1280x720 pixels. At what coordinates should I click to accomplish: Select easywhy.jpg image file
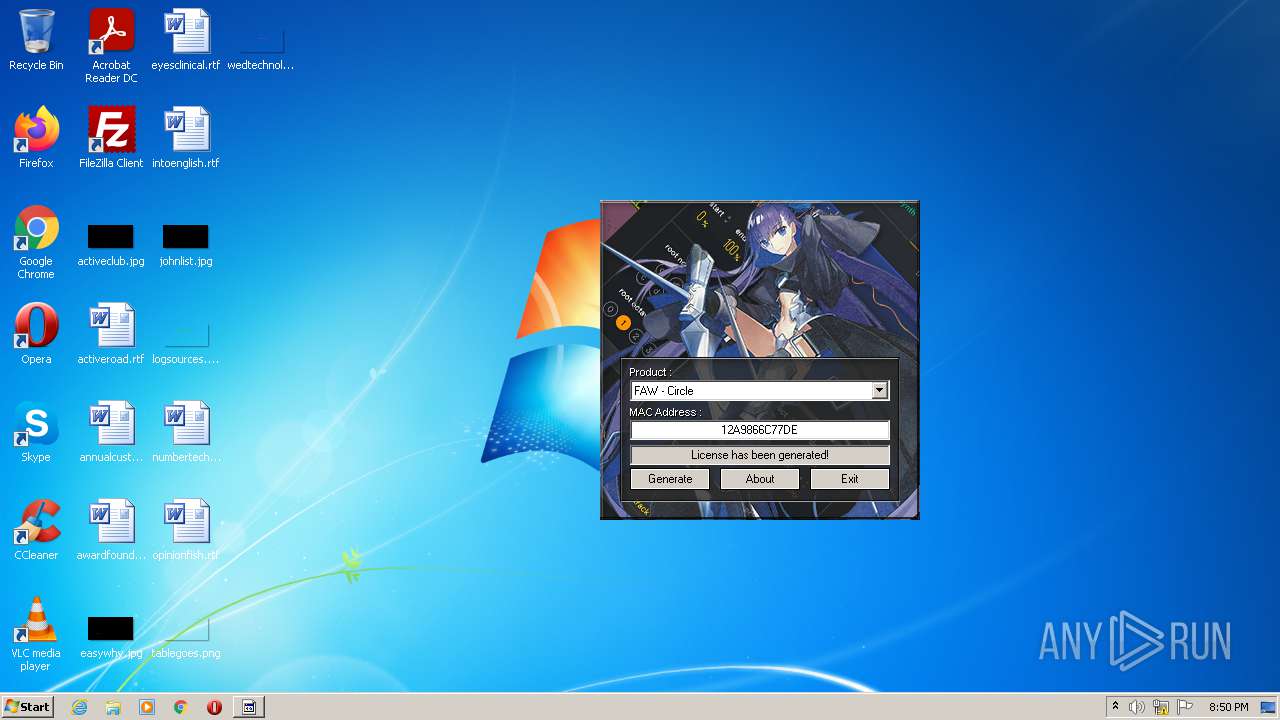pos(111,637)
